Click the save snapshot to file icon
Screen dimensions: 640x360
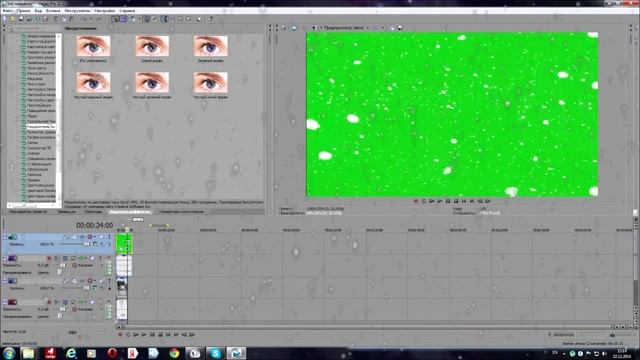point(400,28)
